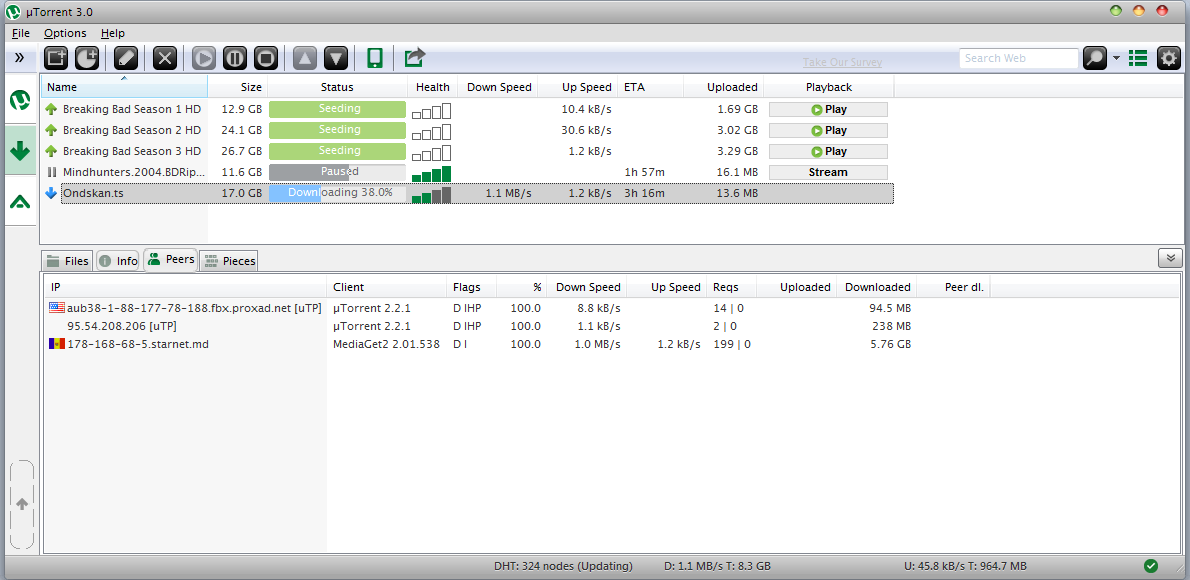Click the green Share icon in the toolbar
1190x580 pixels.
(415, 58)
